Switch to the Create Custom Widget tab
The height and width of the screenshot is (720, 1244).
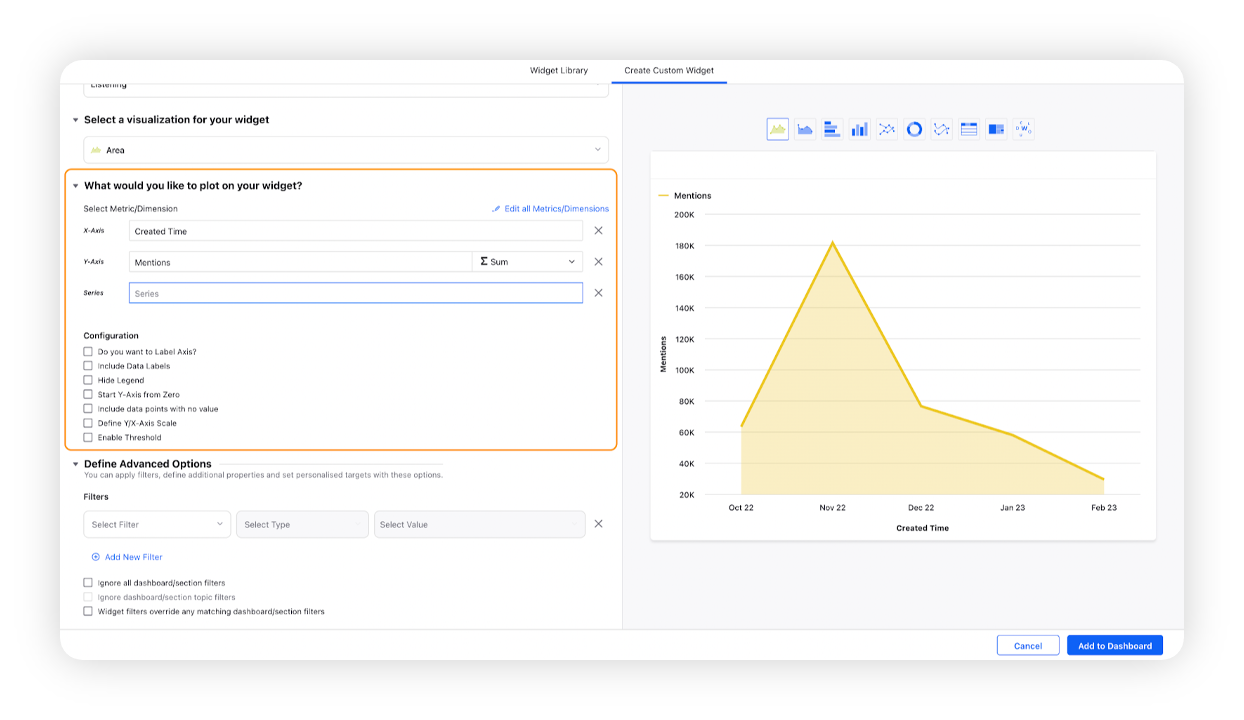tap(669, 71)
